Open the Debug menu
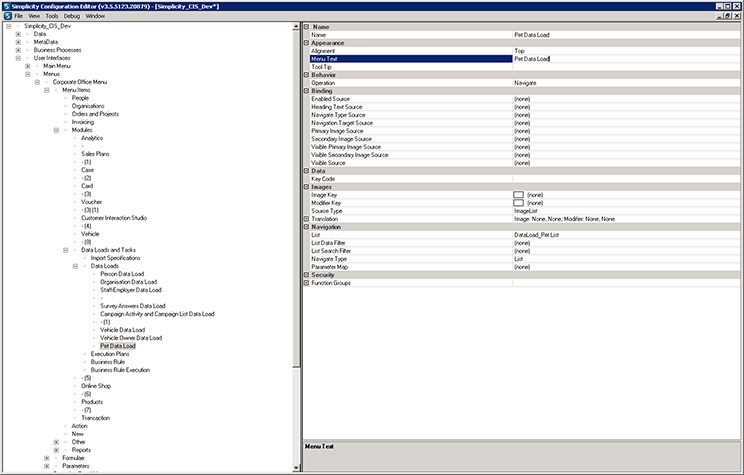Viewport: 744px width, 475px height. point(72,16)
